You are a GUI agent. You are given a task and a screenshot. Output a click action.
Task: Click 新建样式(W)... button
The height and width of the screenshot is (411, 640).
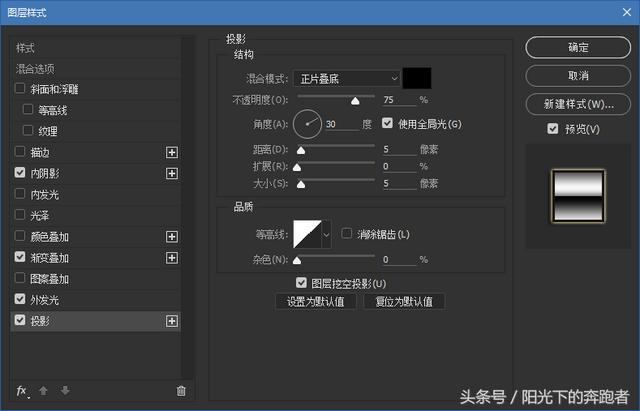point(578,104)
